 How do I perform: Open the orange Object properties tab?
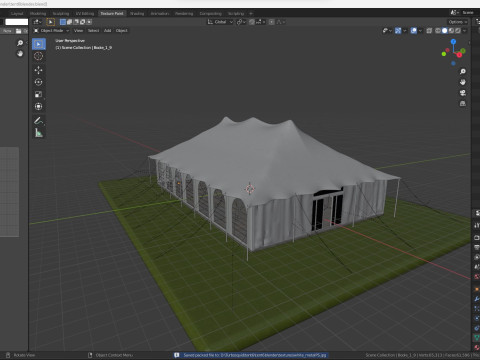pos(477,289)
